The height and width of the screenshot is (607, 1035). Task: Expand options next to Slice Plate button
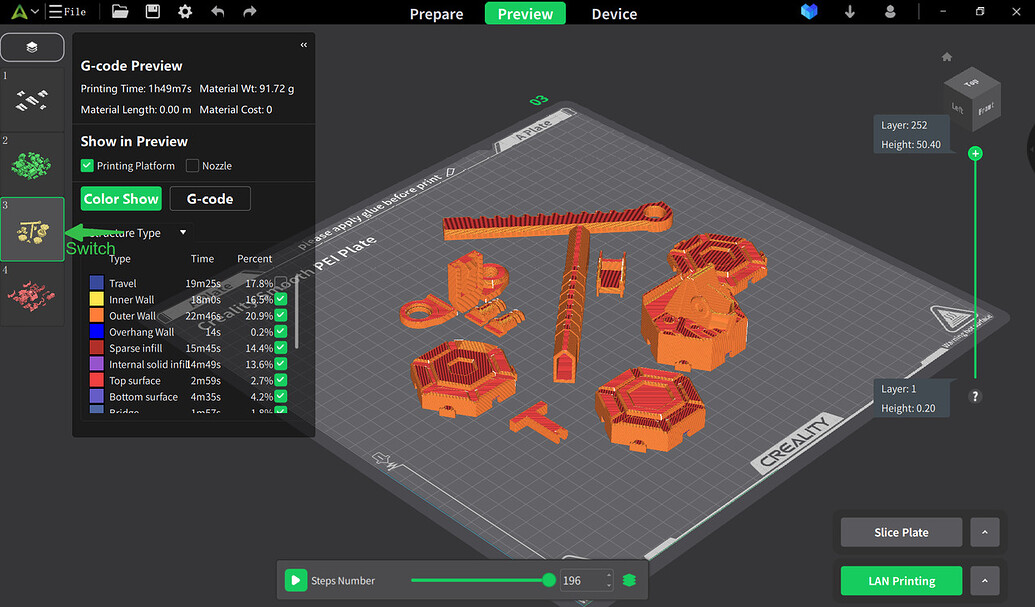click(985, 532)
